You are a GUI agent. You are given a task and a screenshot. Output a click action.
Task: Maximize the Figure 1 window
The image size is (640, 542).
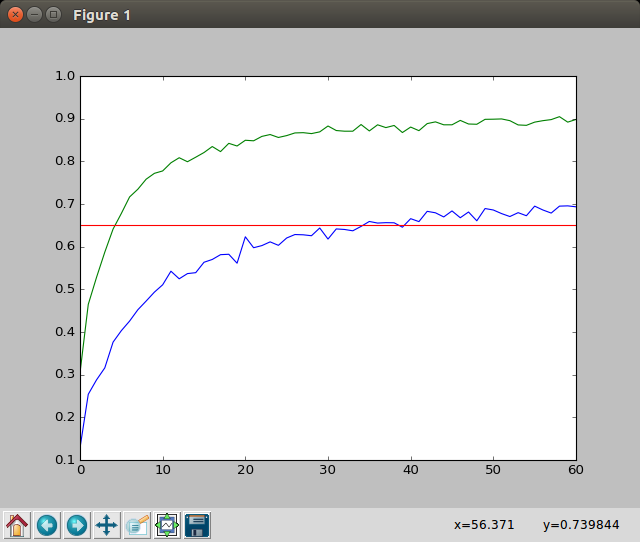(x=53, y=15)
